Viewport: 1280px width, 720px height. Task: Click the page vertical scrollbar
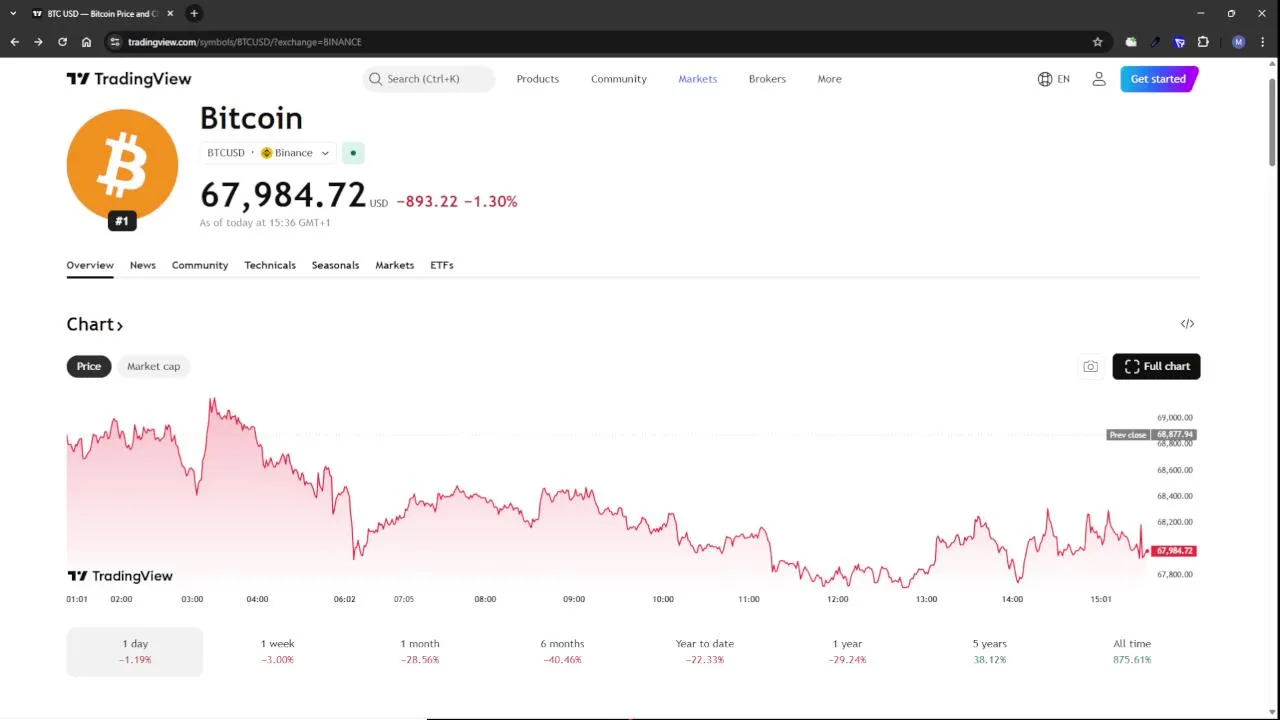point(1272,120)
